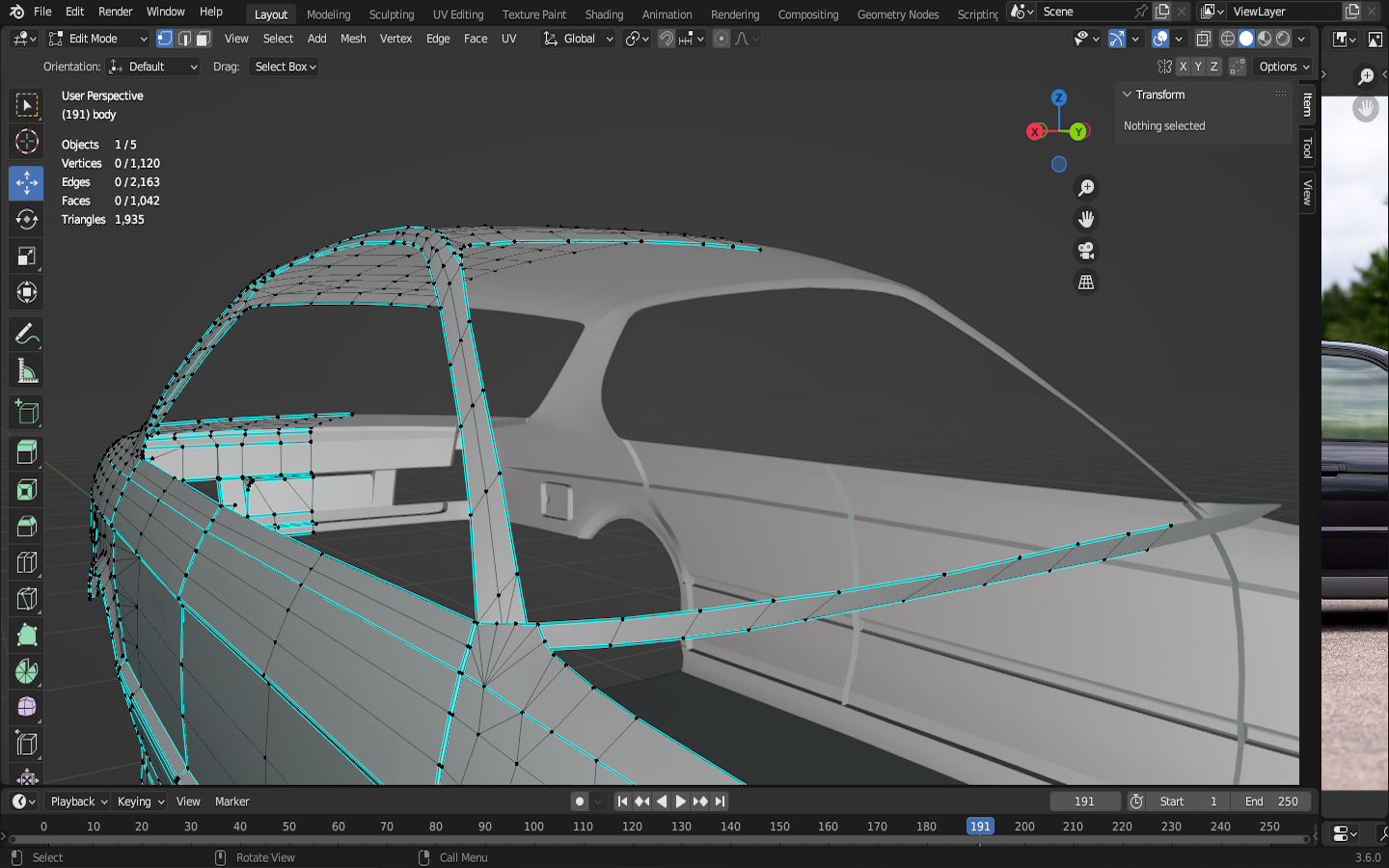
Task: Collapse the Transform panel
Action: pos(1127,95)
